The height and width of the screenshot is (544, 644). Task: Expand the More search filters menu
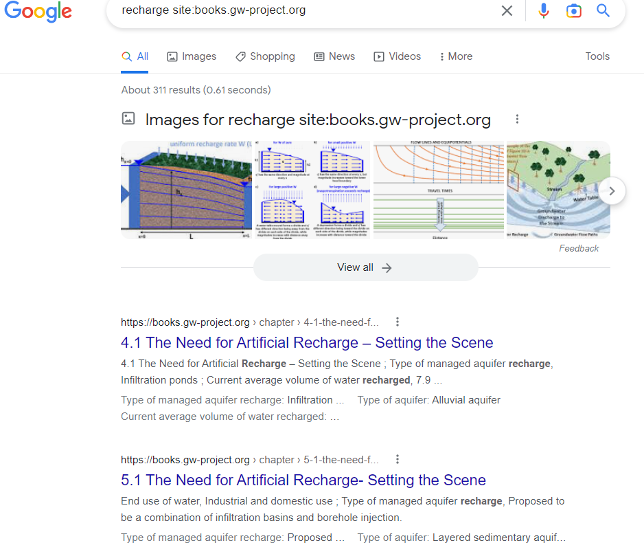(454, 57)
